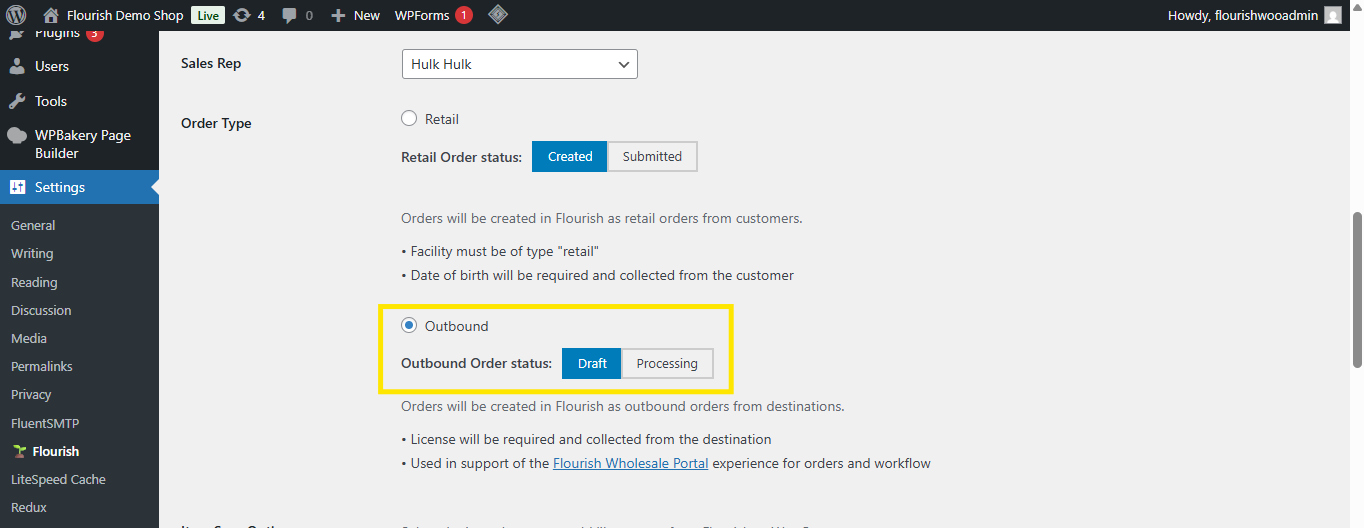Go to Privacy settings
This screenshot has width=1364, height=528.
[x=31, y=394]
